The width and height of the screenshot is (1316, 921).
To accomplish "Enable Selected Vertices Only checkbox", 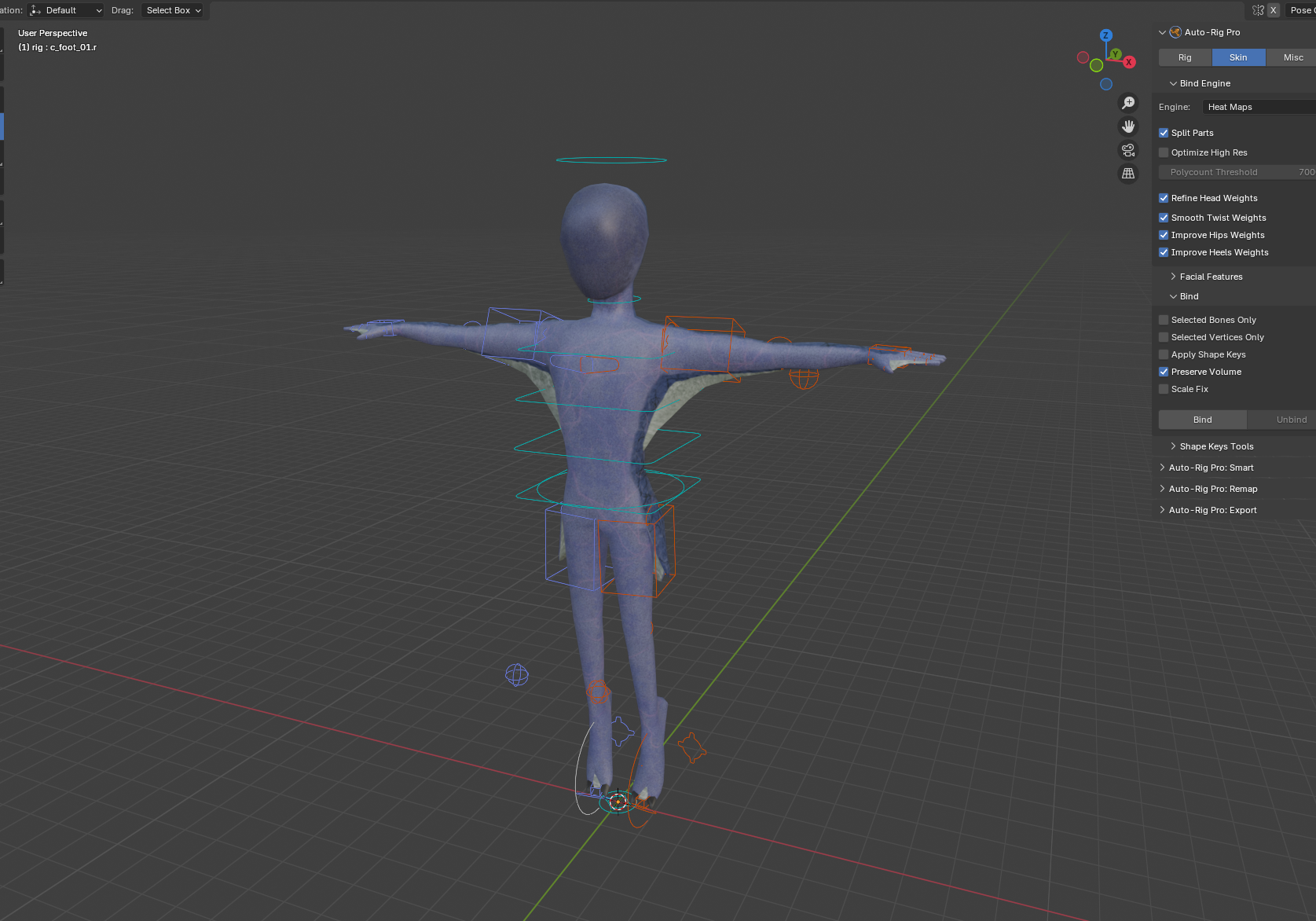I will pos(1164,337).
